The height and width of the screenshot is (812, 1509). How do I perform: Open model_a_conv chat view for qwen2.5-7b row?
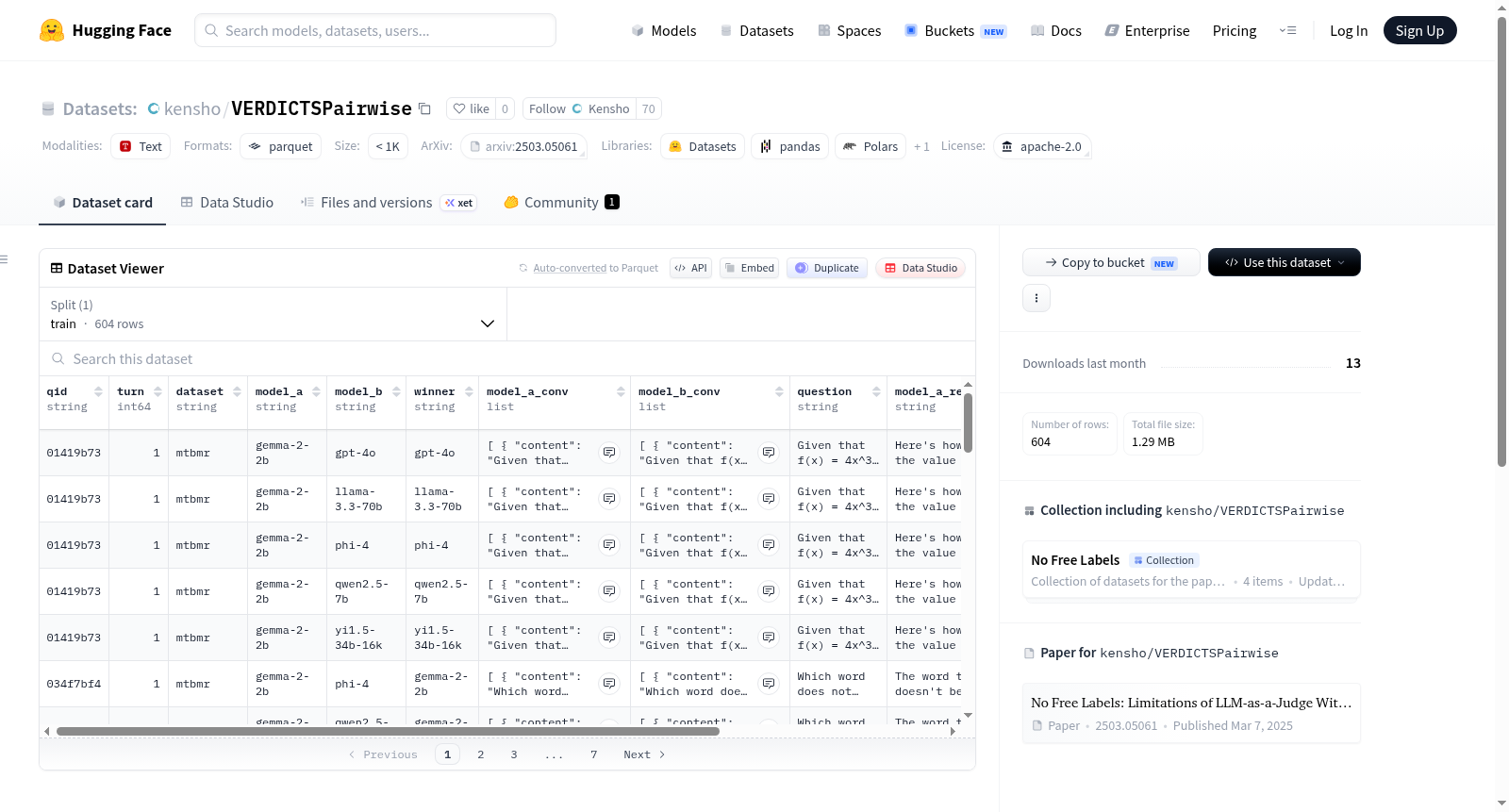click(x=609, y=591)
